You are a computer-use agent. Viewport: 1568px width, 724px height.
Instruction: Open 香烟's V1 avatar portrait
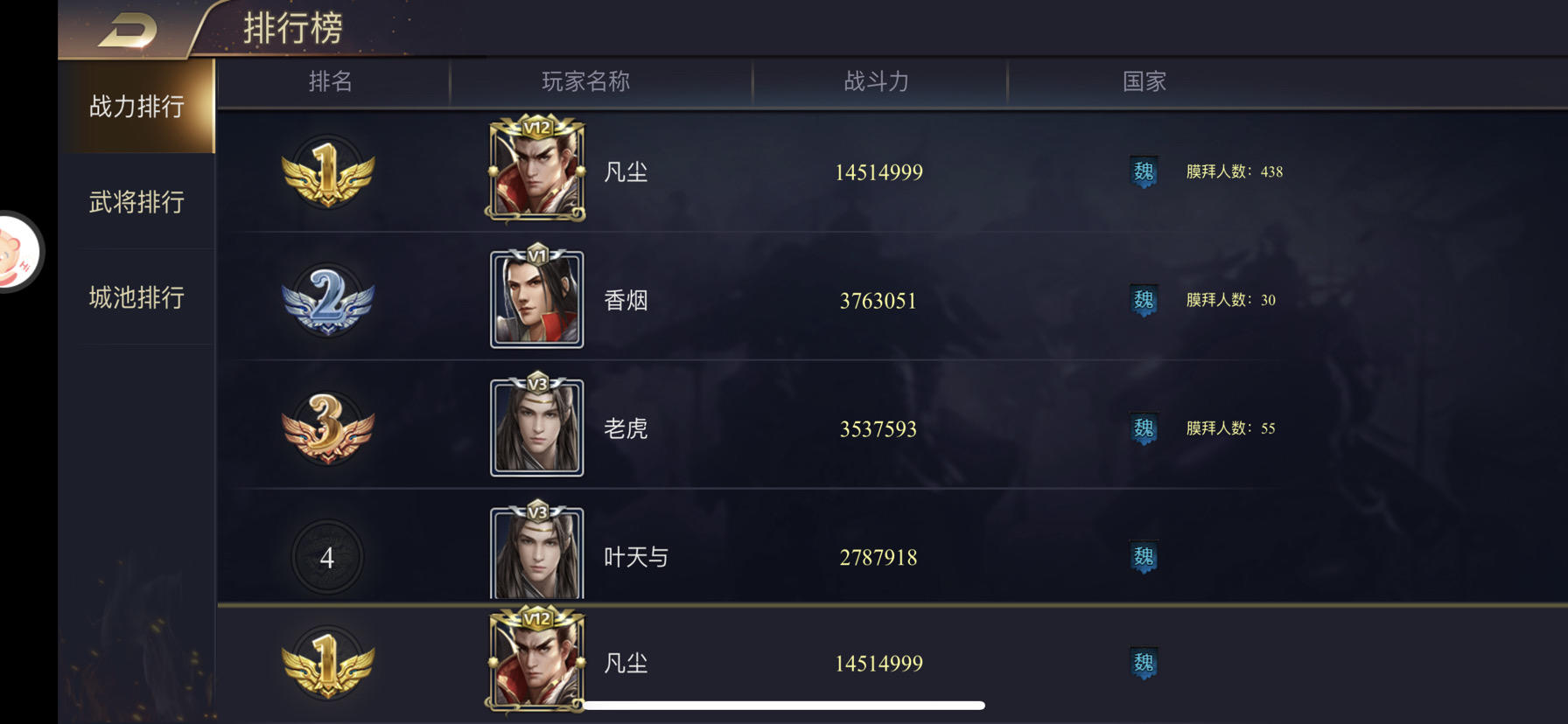click(x=536, y=296)
